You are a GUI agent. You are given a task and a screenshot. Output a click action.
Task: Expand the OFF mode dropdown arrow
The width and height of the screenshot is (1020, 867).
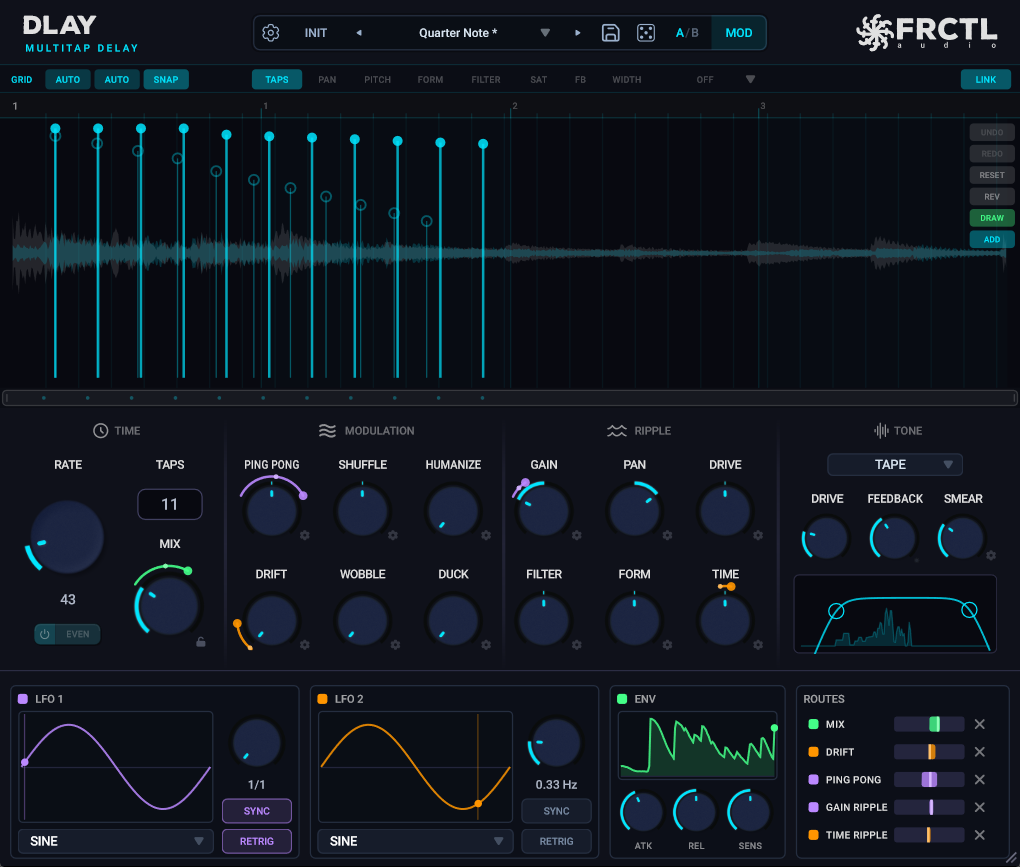(750, 79)
